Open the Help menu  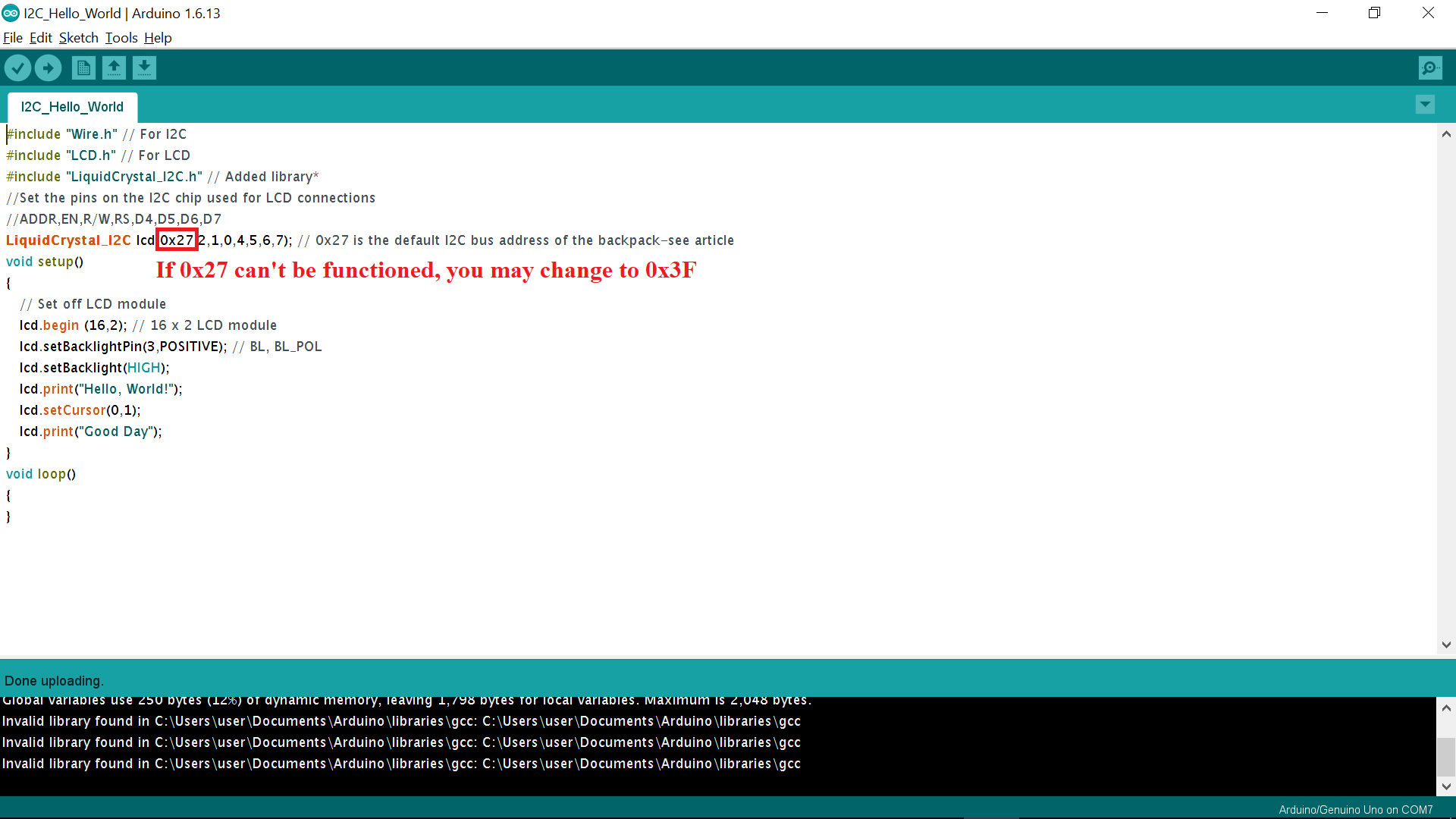point(158,38)
